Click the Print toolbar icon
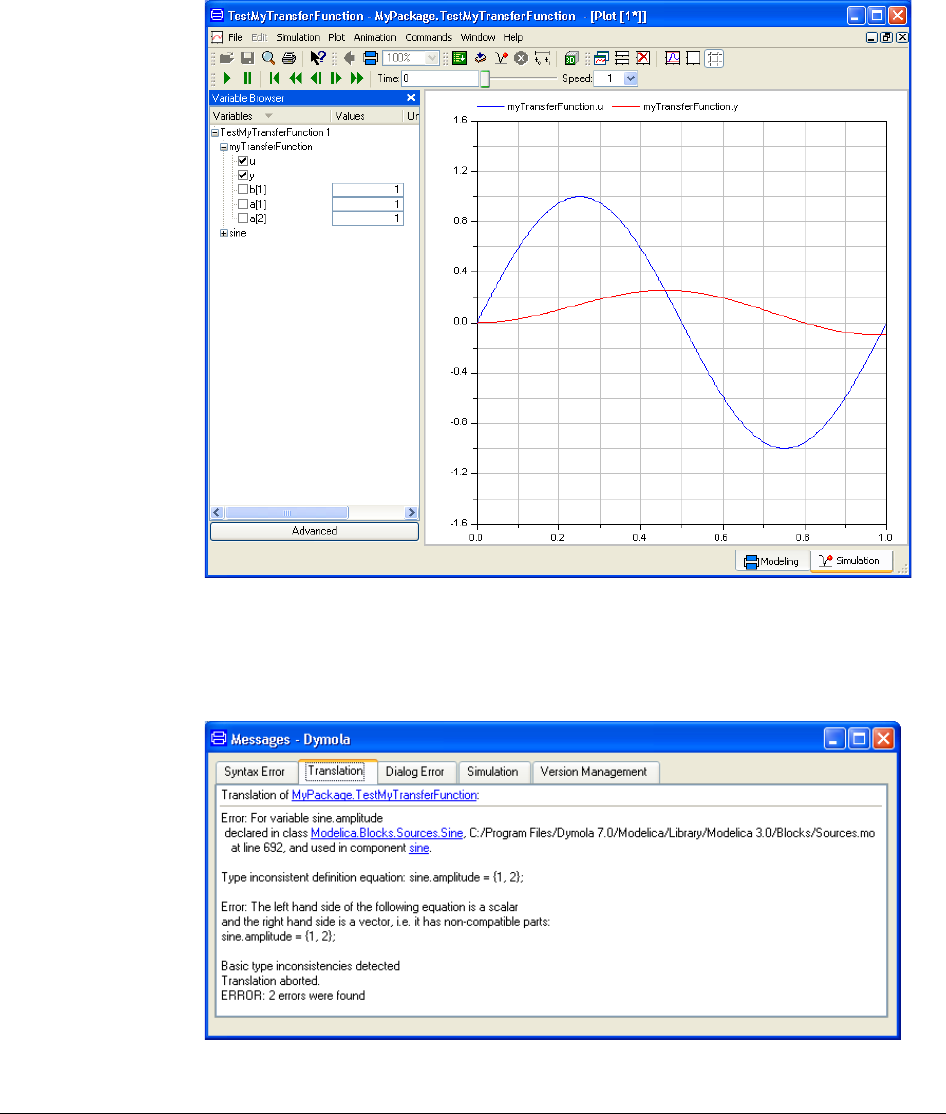The height and width of the screenshot is (1114, 946). (288, 58)
